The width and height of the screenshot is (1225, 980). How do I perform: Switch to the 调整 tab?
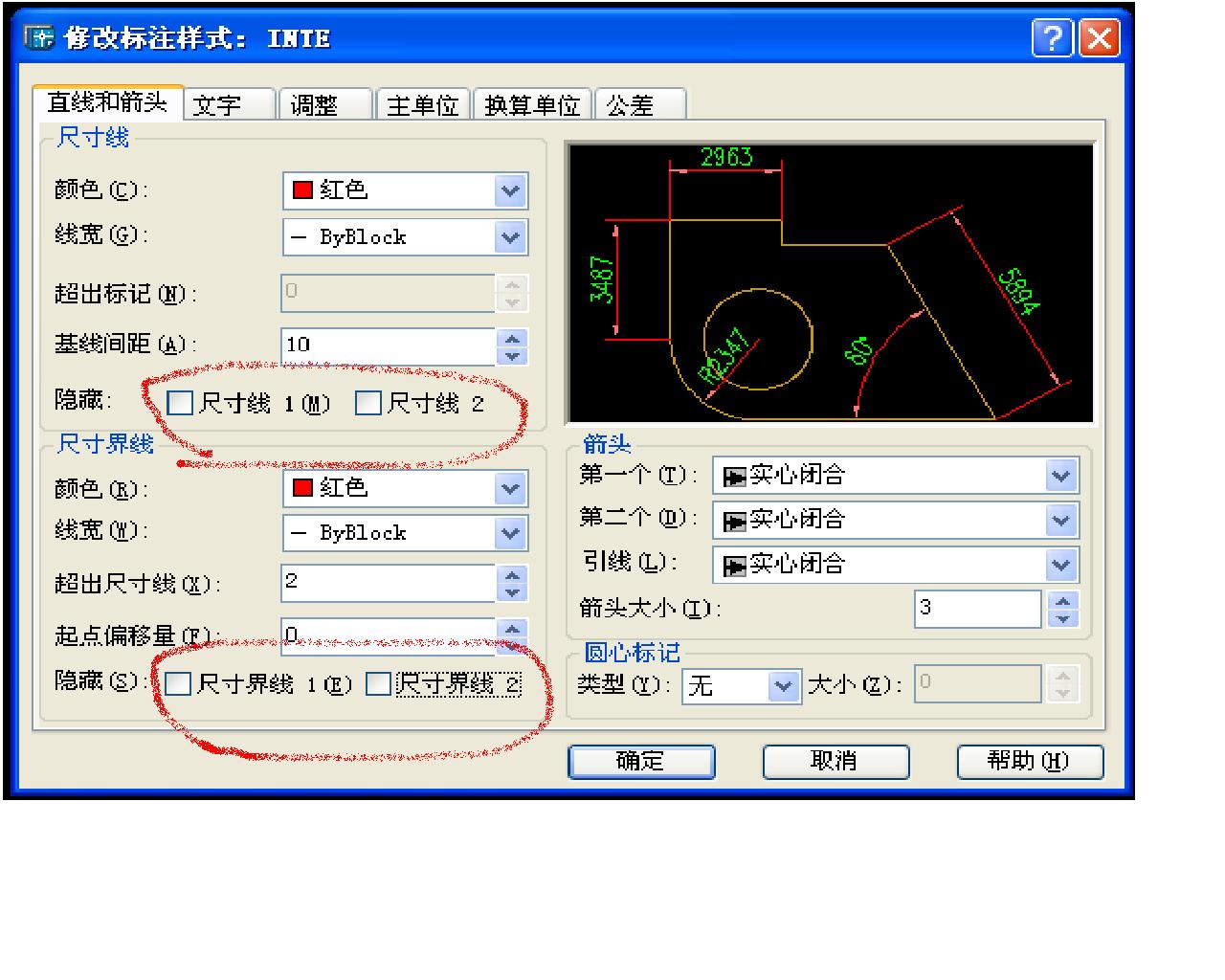pos(327,104)
